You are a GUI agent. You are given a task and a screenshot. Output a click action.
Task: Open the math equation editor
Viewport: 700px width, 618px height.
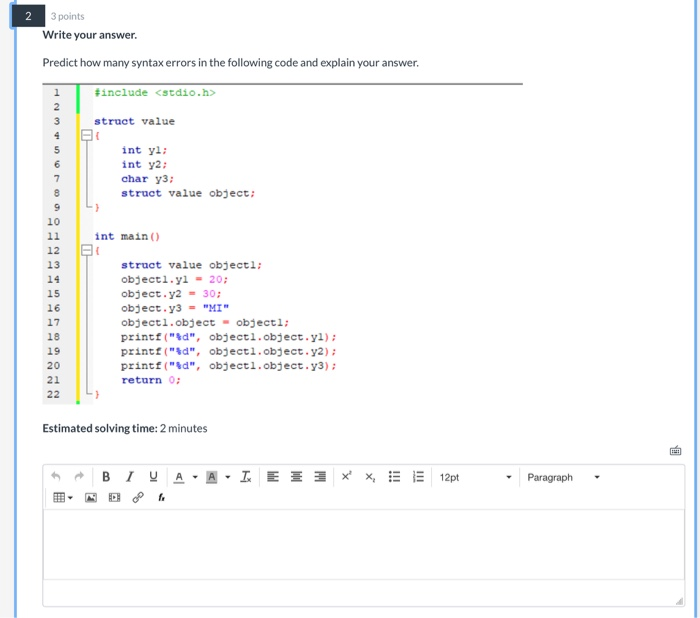point(162,497)
